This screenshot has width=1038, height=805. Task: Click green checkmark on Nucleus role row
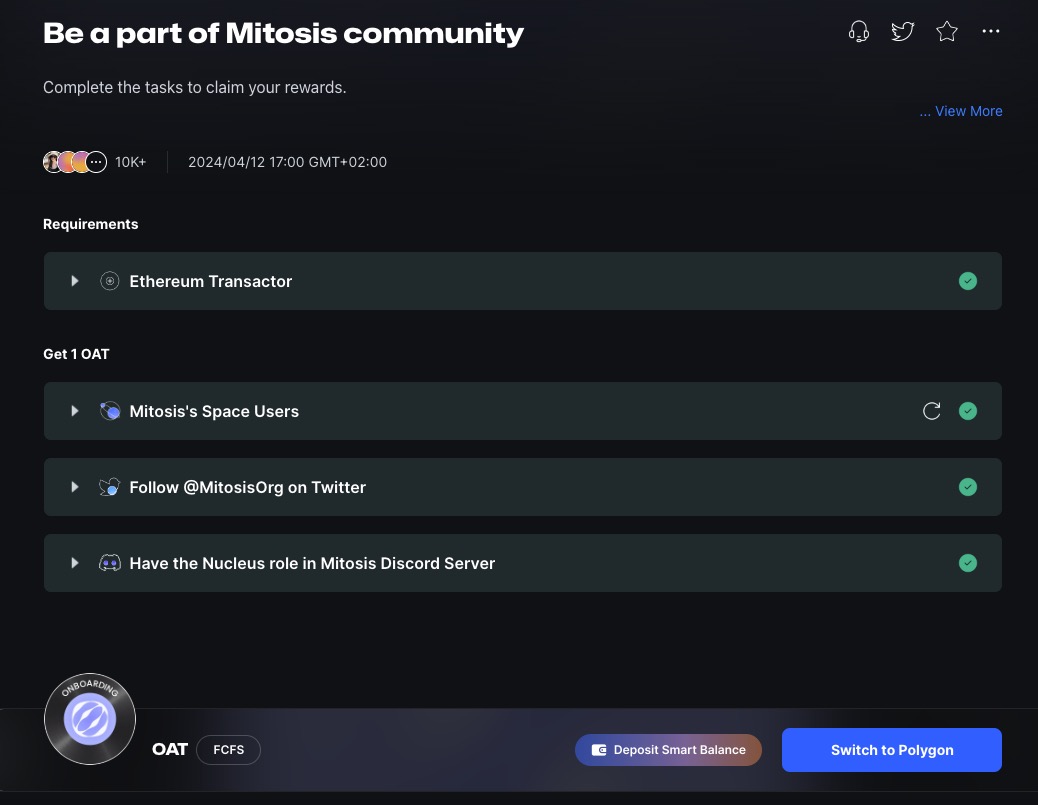pyautogui.click(x=967, y=563)
